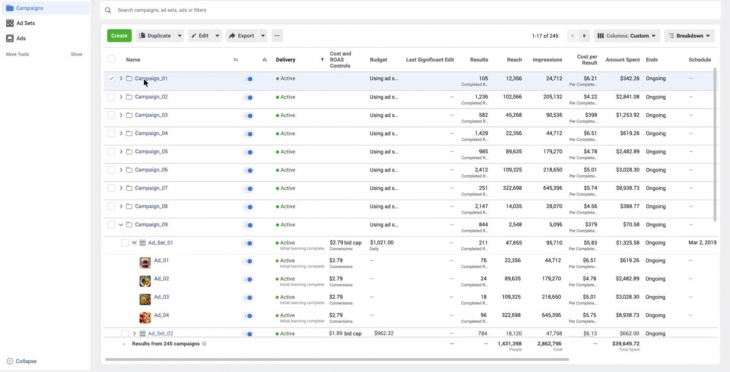Click the Reach column header
The height and width of the screenshot is (372, 730).
tap(514, 60)
